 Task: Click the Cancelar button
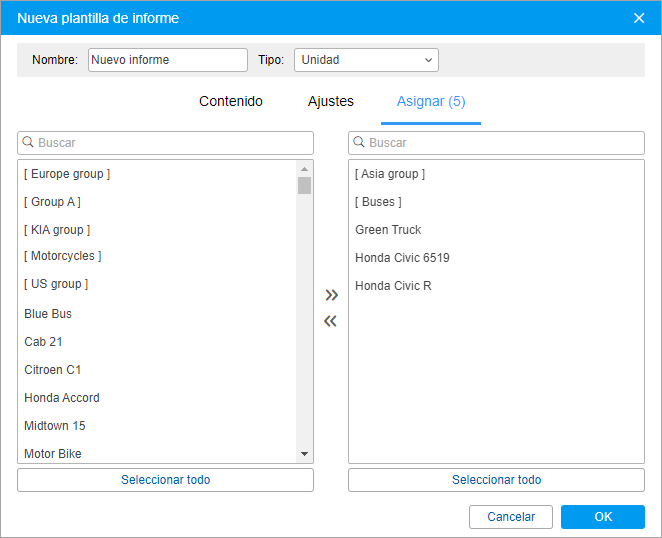(x=511, y=516)
